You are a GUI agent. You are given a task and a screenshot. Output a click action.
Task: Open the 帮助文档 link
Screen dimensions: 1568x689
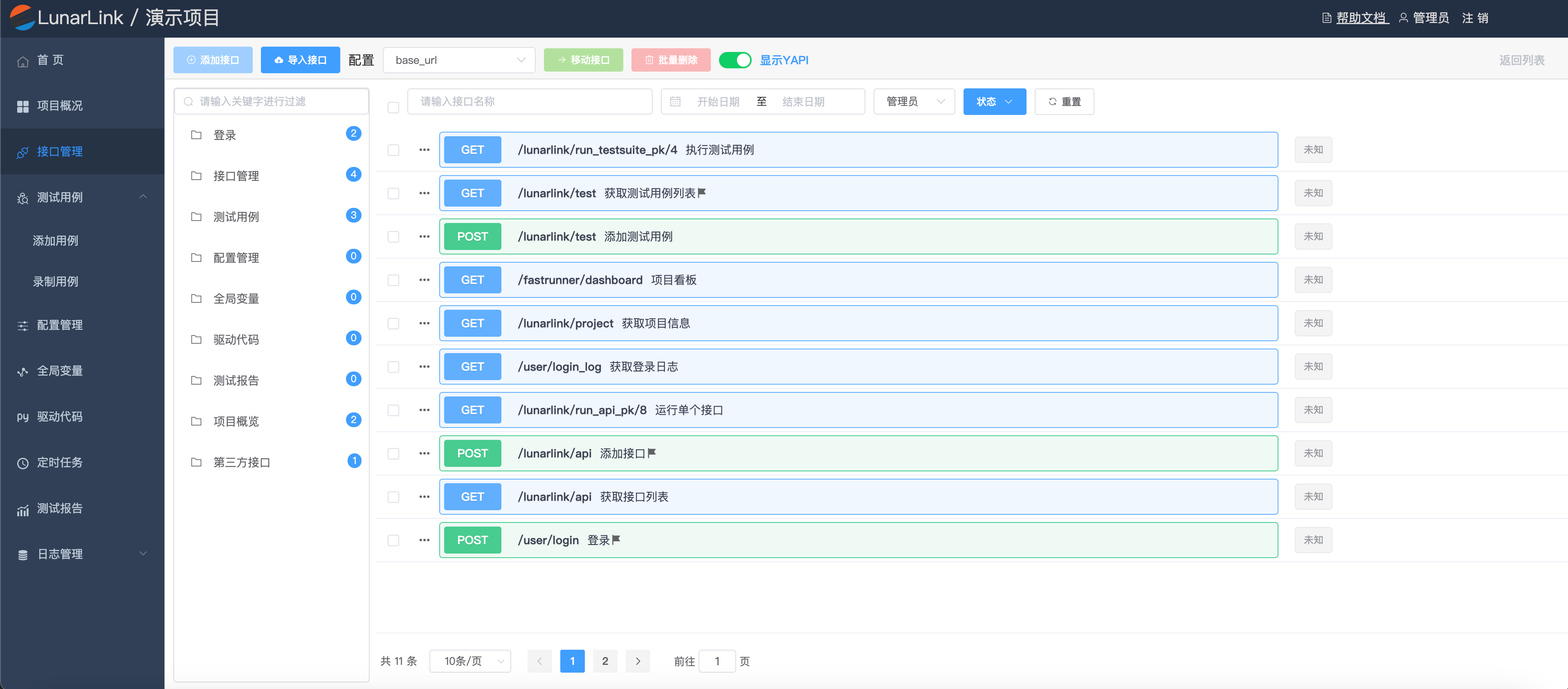tap(1361, 18)
